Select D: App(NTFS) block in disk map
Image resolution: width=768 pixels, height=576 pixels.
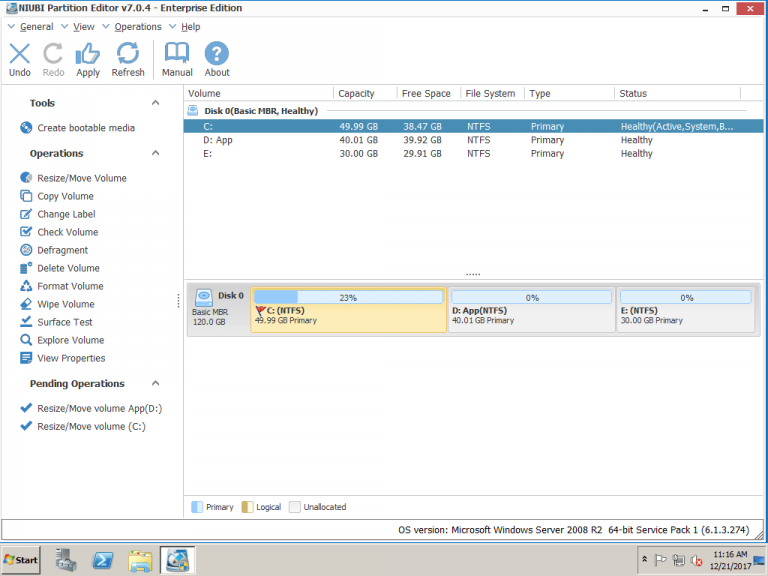[x=531, y=310]
